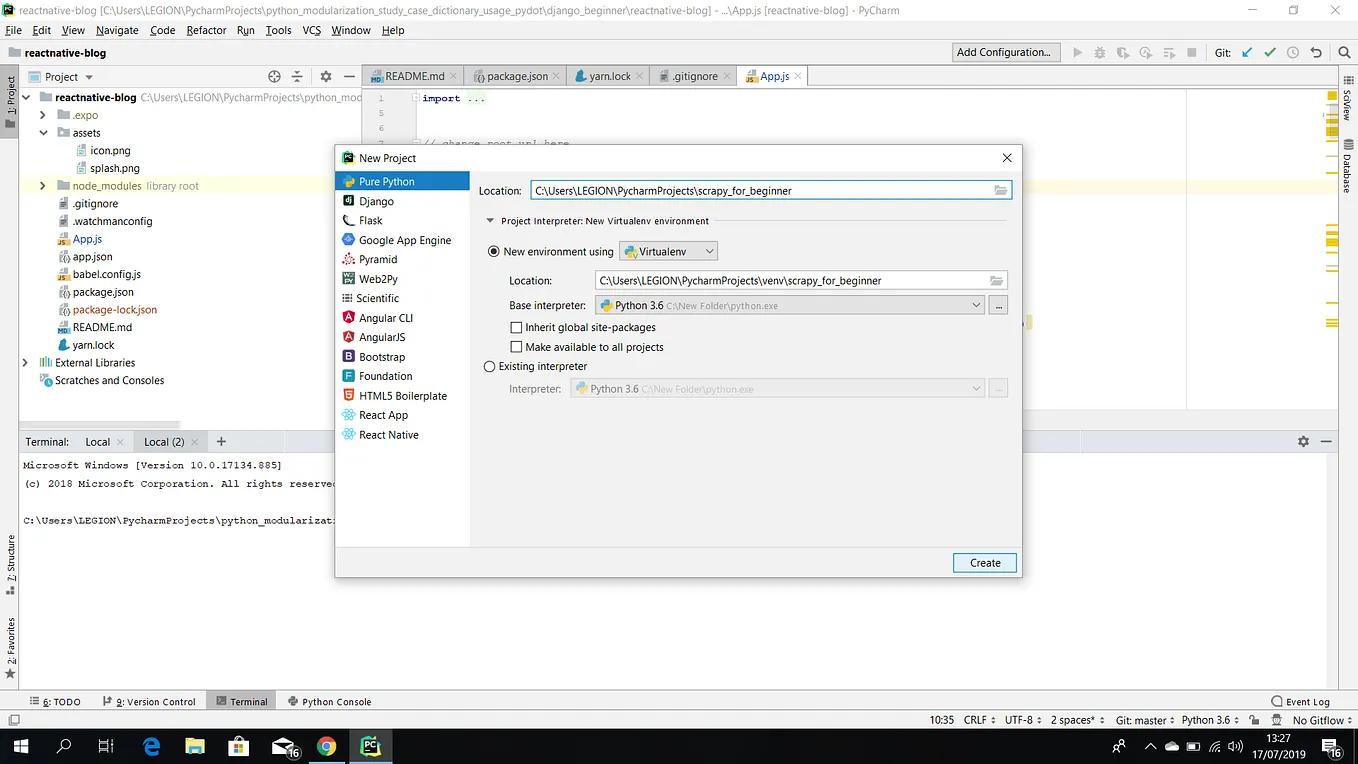
Task: Click the Add Configuration button
Action: tap(1004, 51)
